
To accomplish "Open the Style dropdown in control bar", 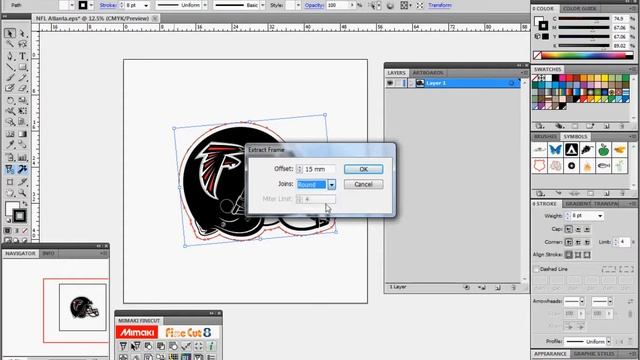I will [x=298, y=5].
